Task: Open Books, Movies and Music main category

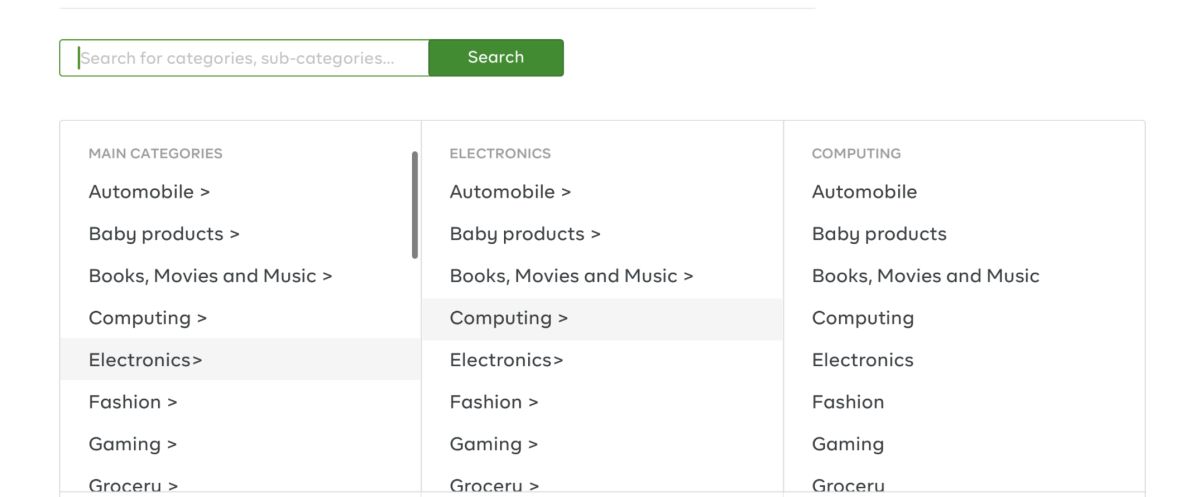Action: 210,276
